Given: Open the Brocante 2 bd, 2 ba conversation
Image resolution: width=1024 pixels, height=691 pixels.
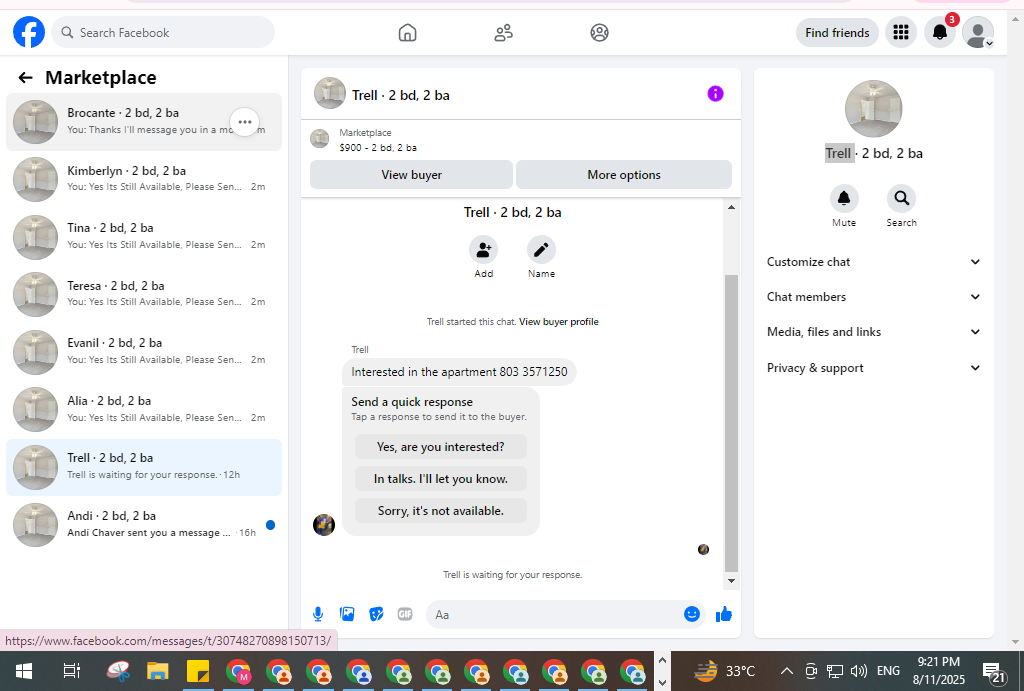Looking at the screenshot, I should pyautogui.click(x=144, y=122).
